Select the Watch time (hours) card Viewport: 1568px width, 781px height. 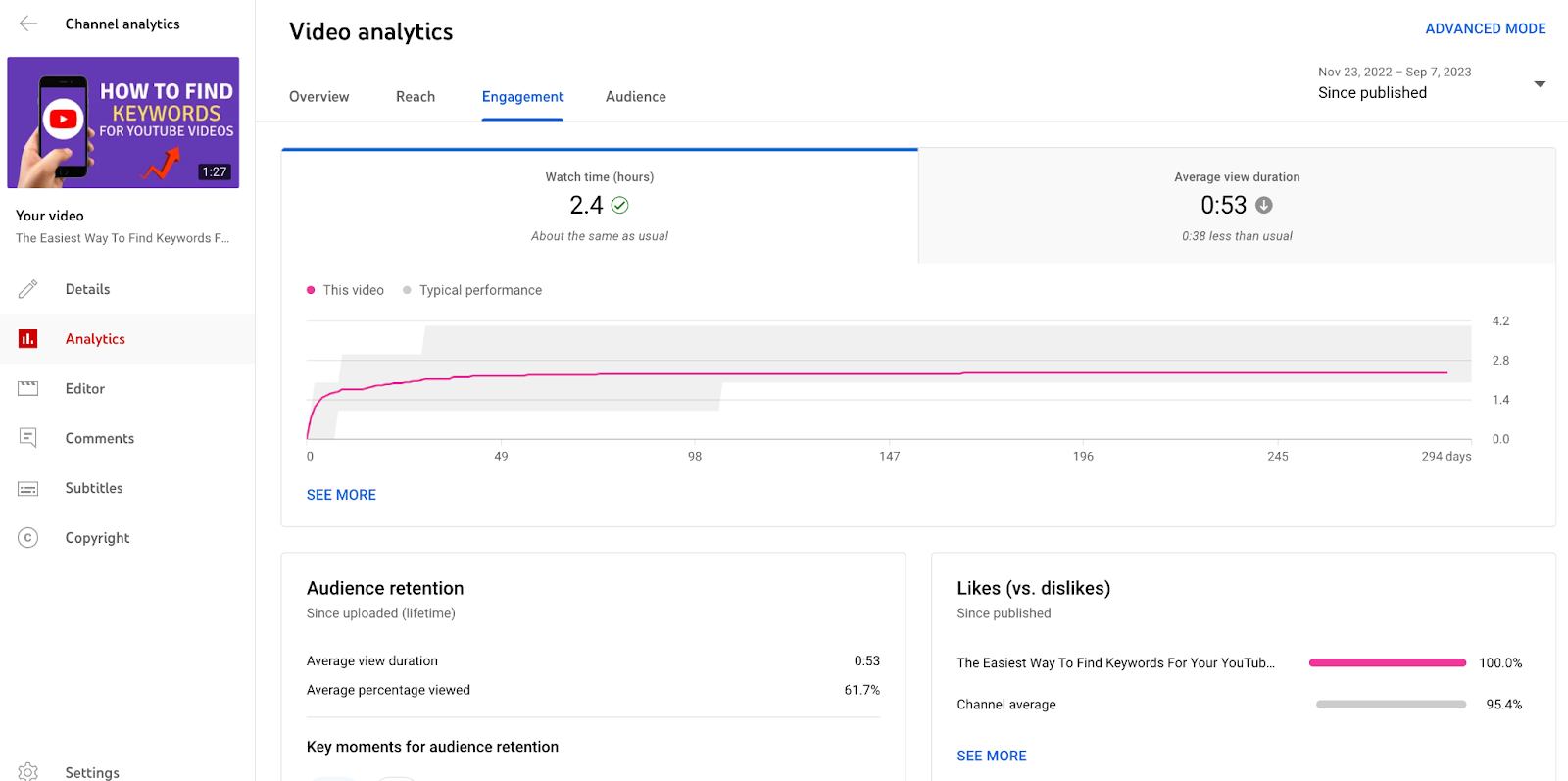click(600, 206)
